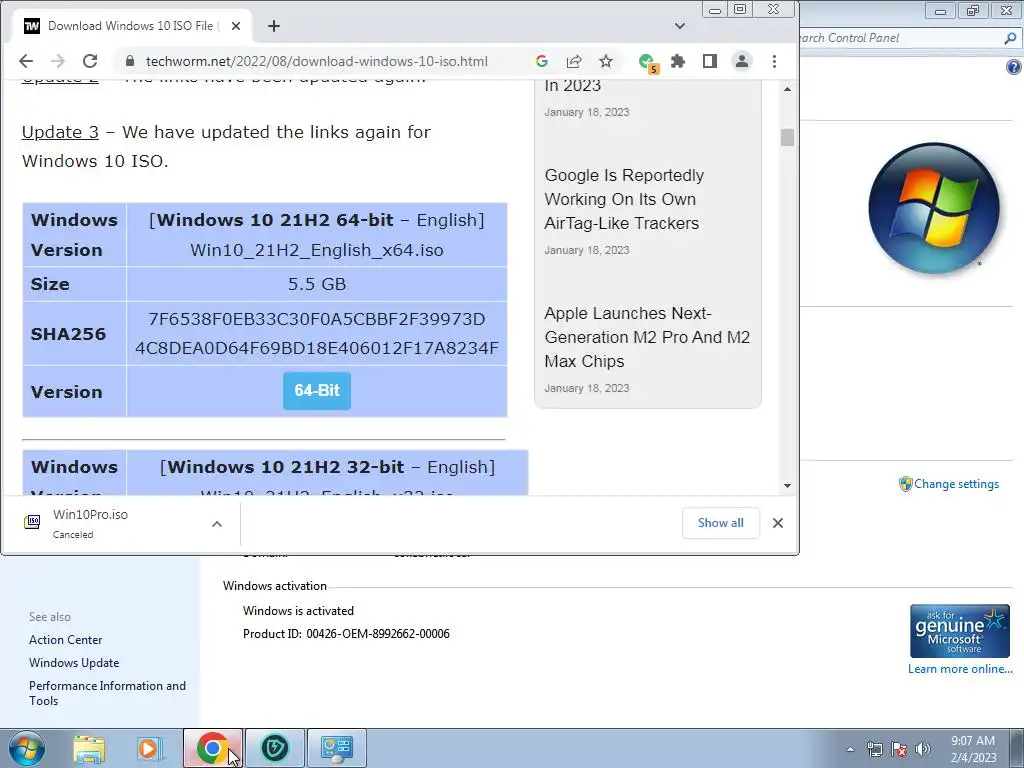Open the tab search chevron
This screenshot has width=1024, height=768.
[x=680, y=26]
